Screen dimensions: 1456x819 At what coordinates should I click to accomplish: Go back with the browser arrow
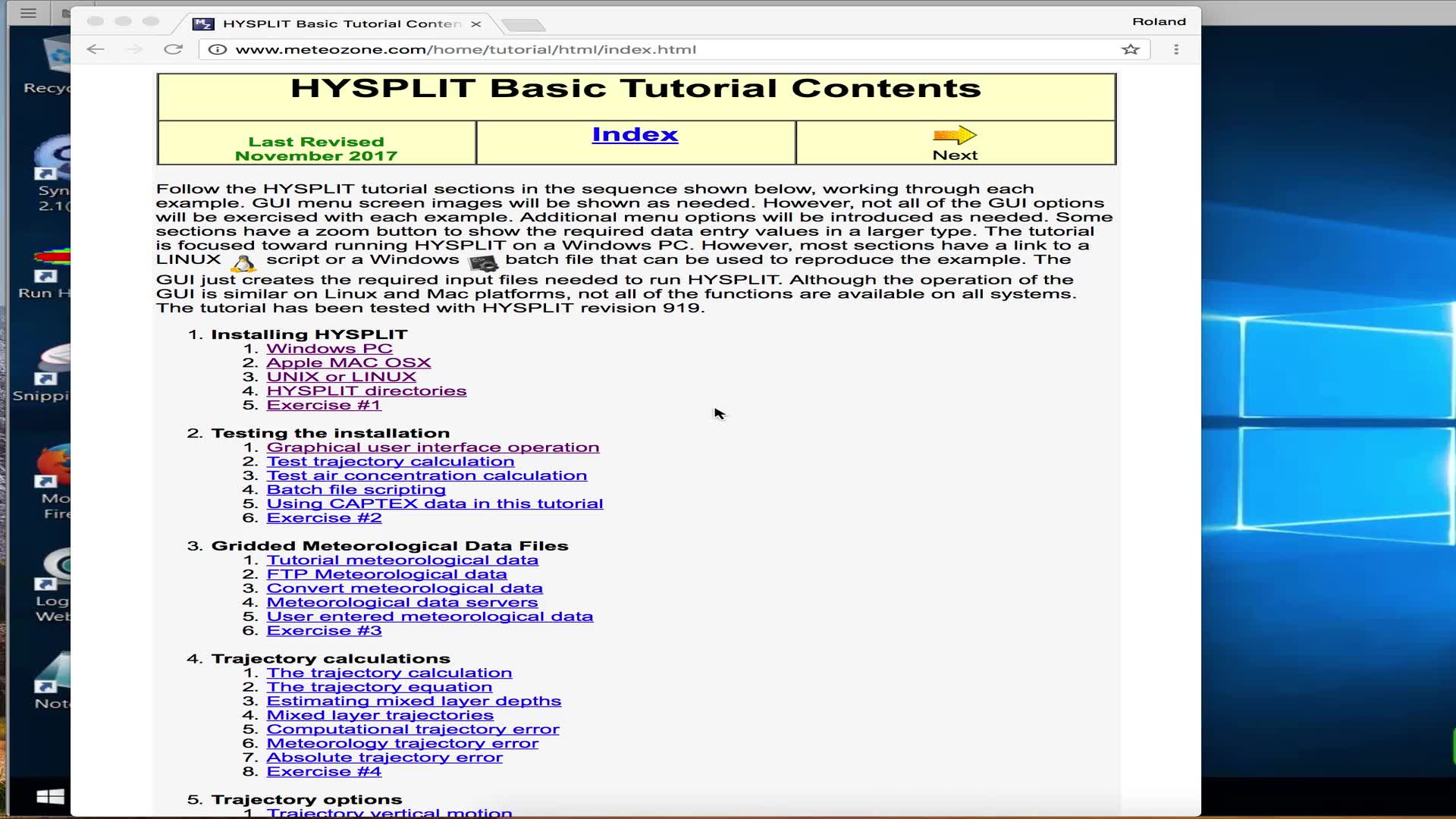(x=96, y=49)
